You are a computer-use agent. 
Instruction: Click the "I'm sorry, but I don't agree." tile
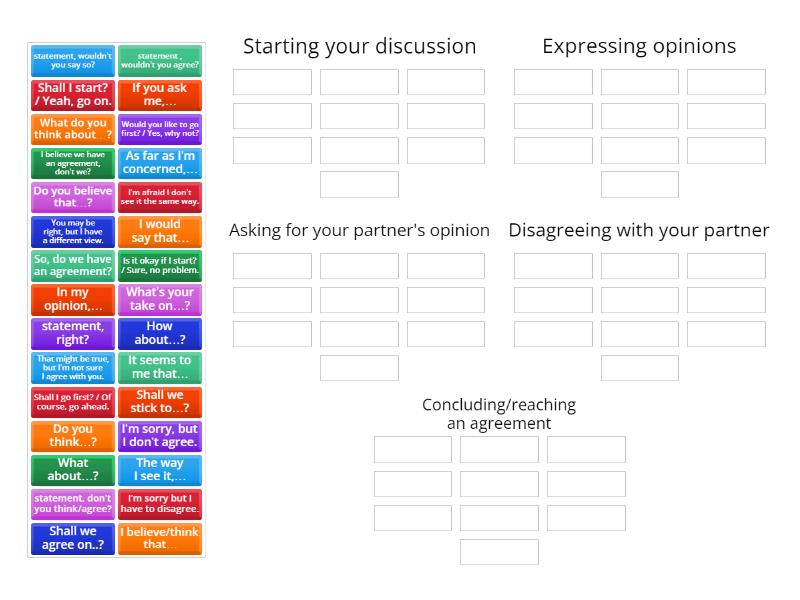[160, 436]
